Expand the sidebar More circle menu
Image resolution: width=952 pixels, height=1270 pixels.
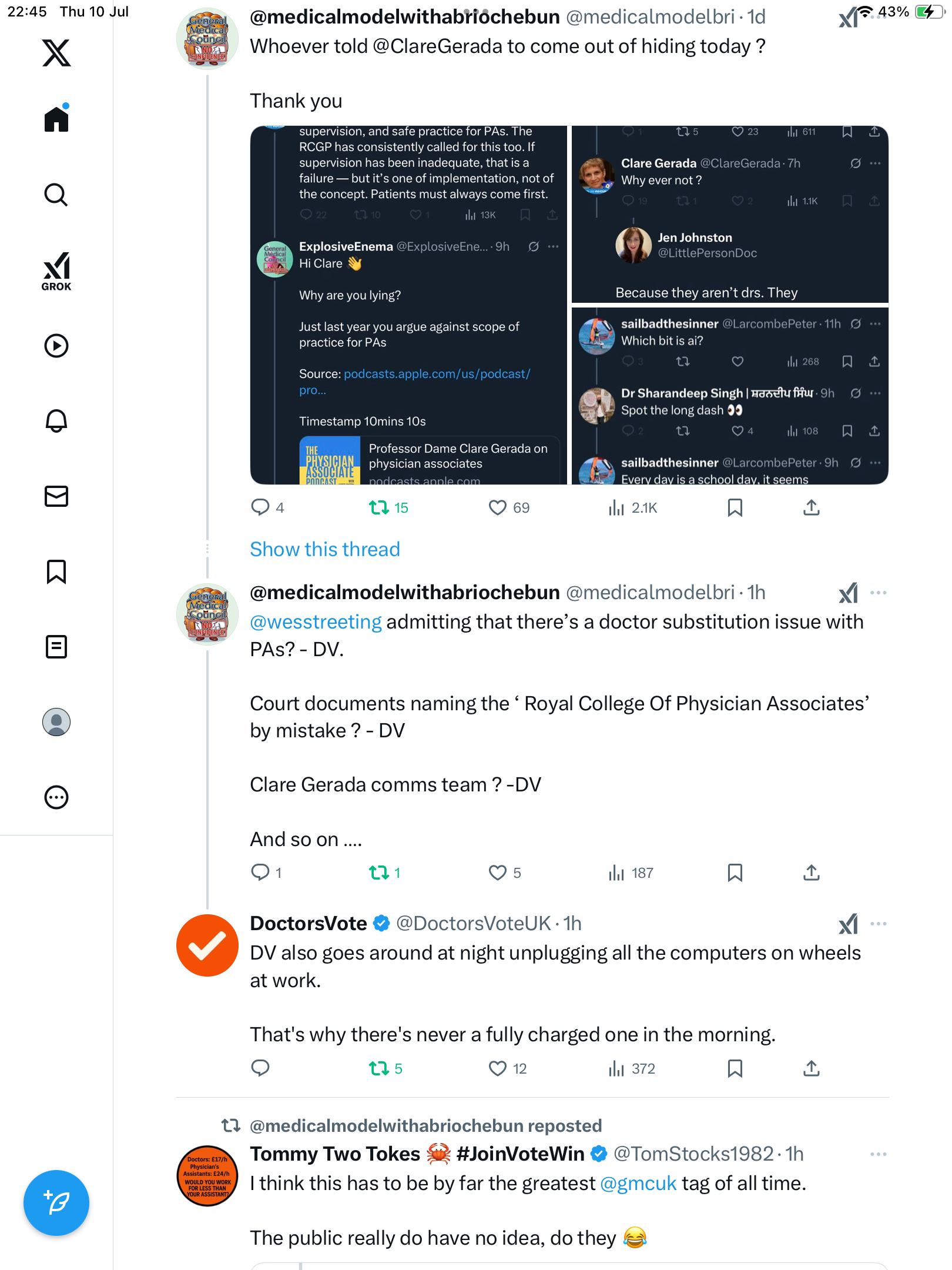point(56,797)
